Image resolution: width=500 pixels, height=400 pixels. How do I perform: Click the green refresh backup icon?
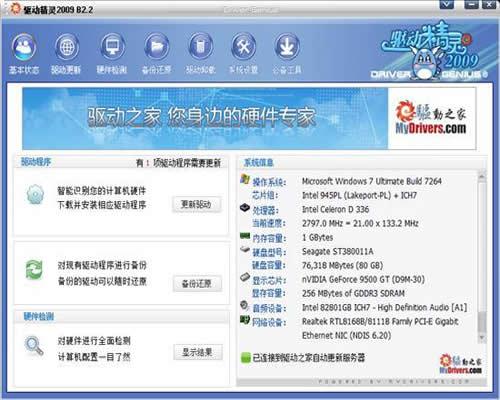34,269
